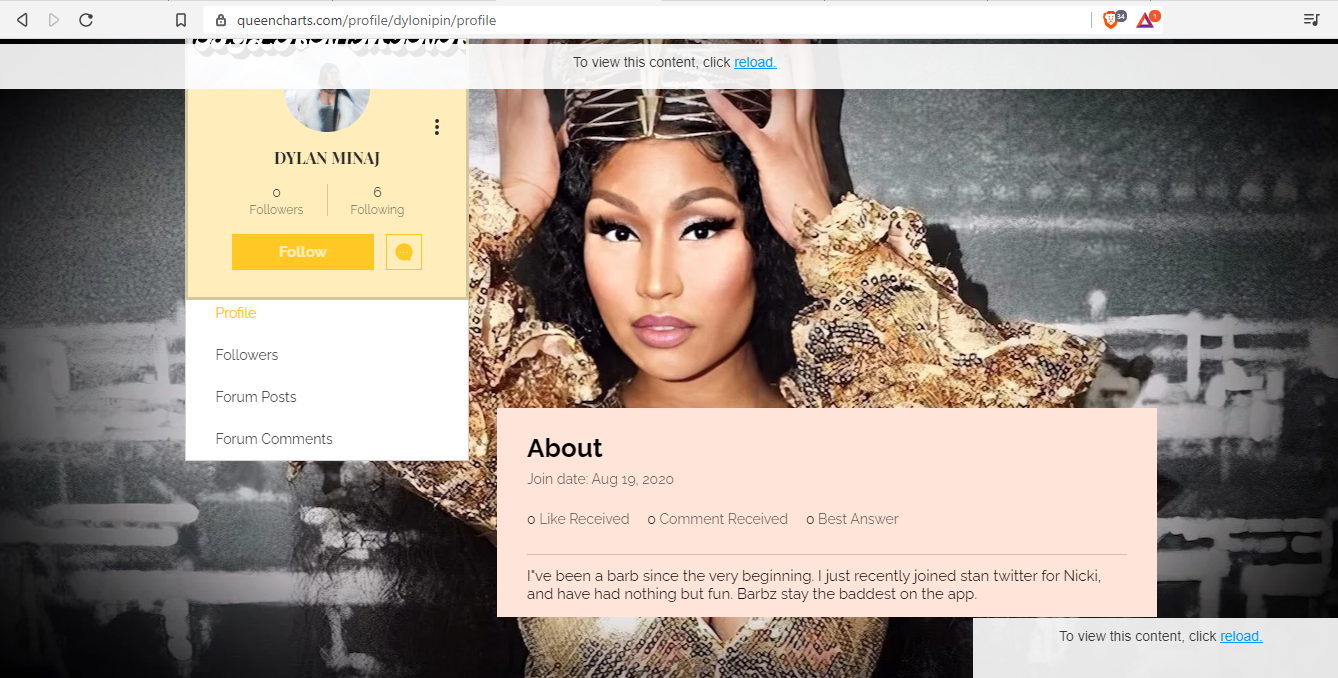Viewport: 1338px width, 678px height.
Task: Click the bio text about being a barb
Action: pos(814,585)
